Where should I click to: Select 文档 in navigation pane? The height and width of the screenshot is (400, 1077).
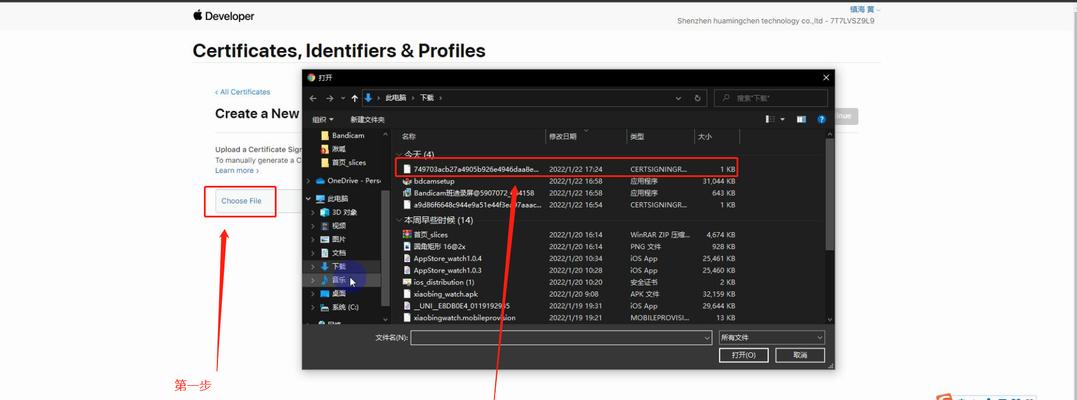333,253
